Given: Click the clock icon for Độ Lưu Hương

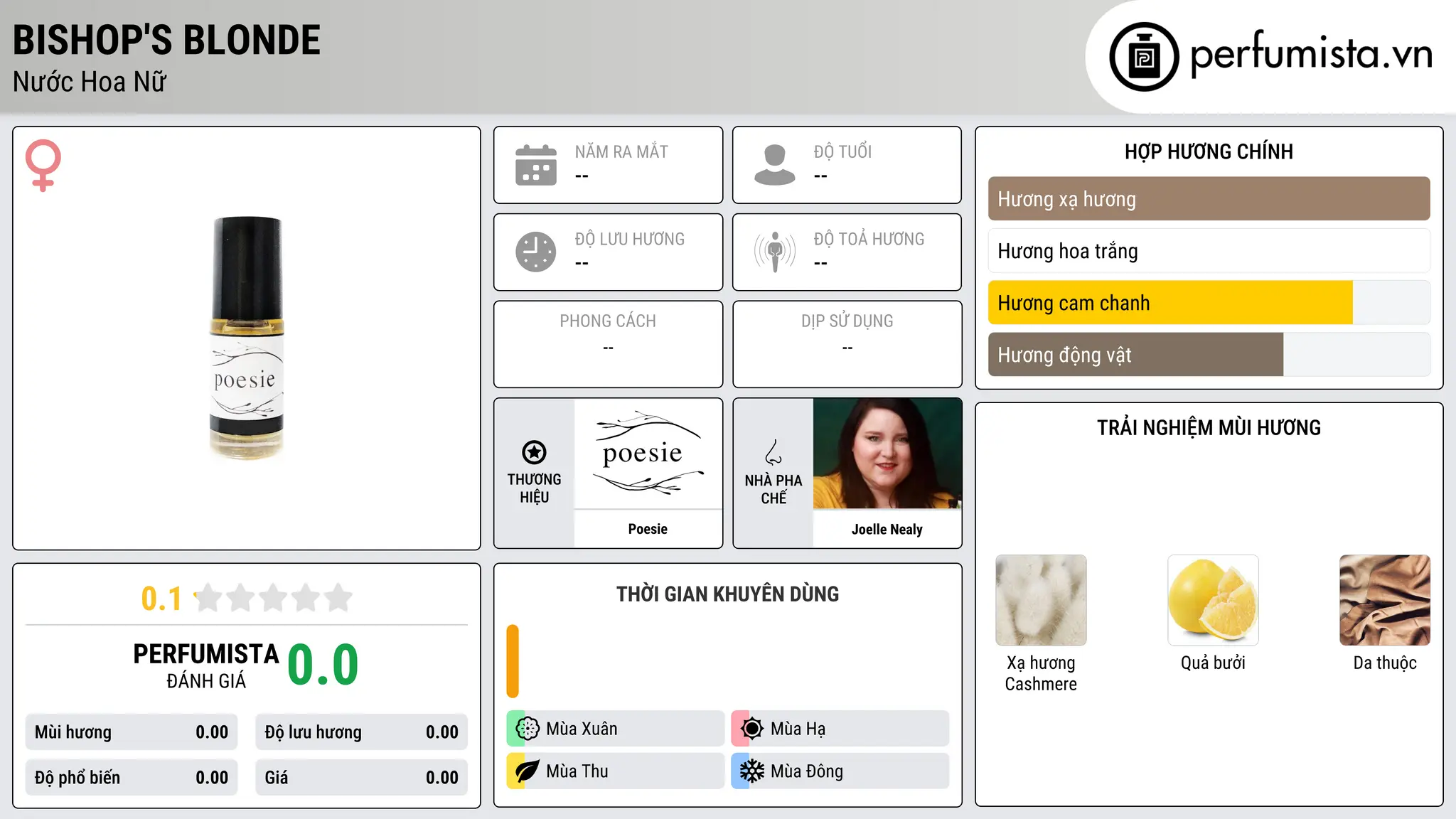Looking at the screenshot, I should click(536, 252).
